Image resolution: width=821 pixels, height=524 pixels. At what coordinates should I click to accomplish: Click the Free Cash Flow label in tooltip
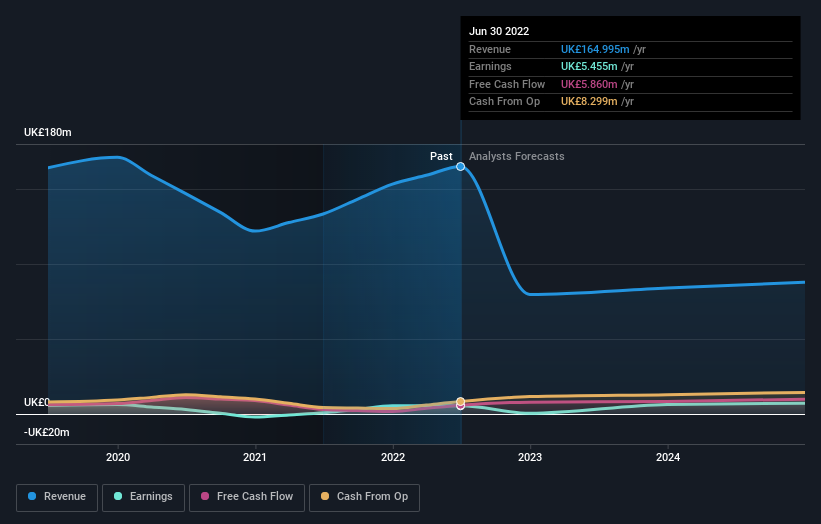pyautogui.click(x=507, y=84)
